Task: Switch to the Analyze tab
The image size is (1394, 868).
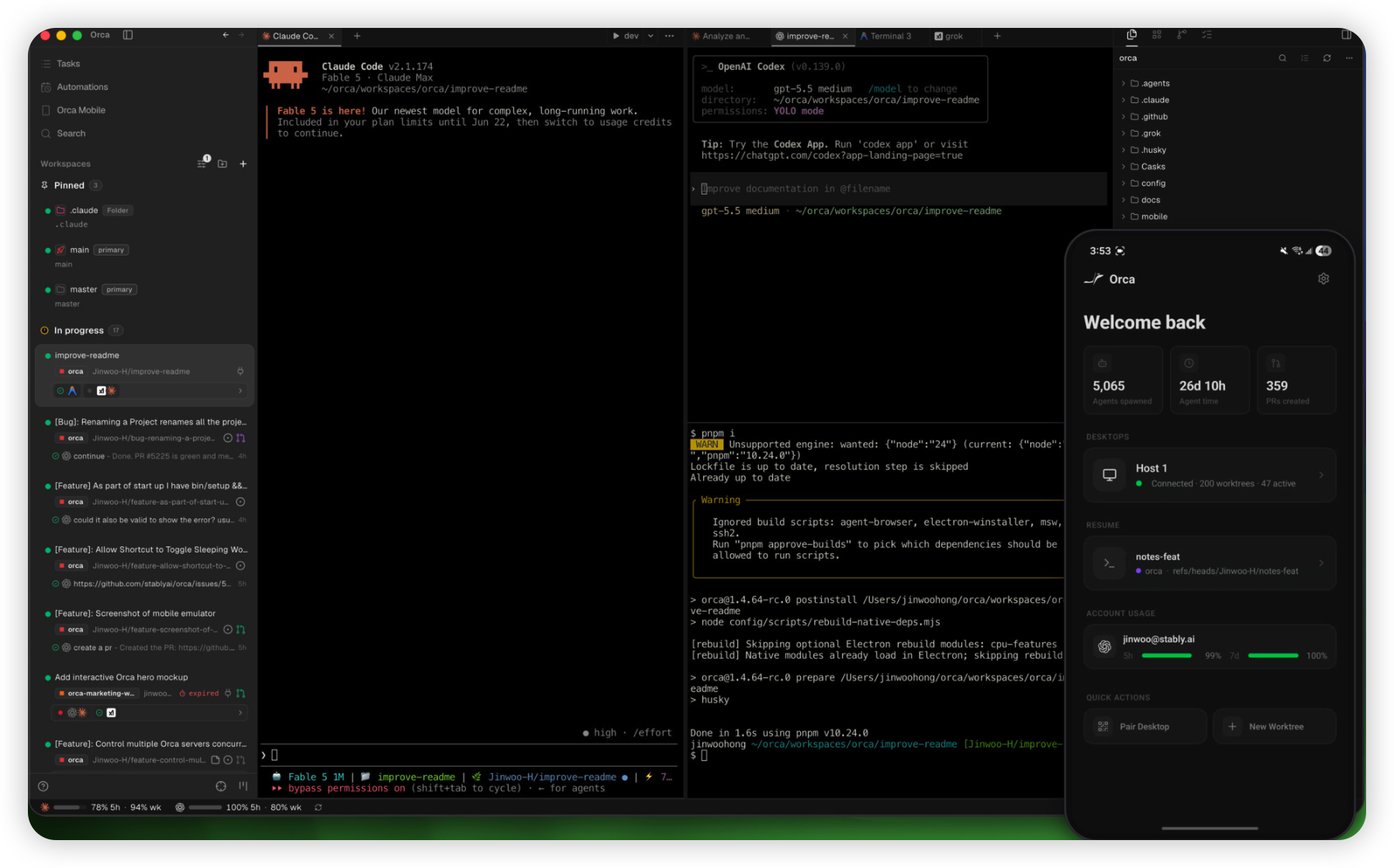Action: tap(726, 36)
